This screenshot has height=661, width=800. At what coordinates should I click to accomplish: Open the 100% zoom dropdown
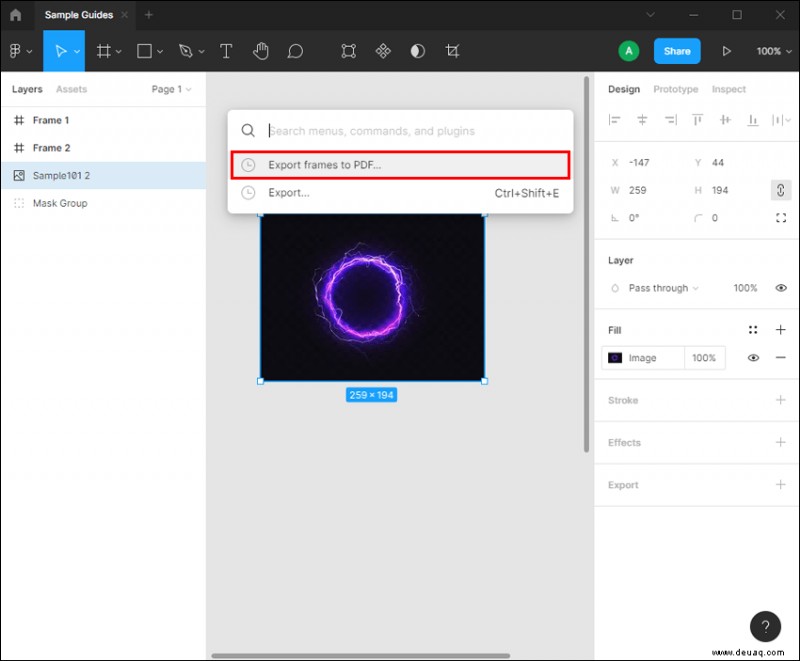pyautogui.click(x=773, y=51)
